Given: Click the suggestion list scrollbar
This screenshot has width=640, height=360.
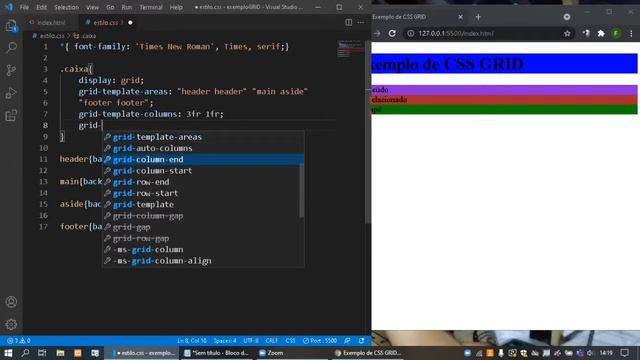Looking at the screenshot, I should (x=302, y=191).
